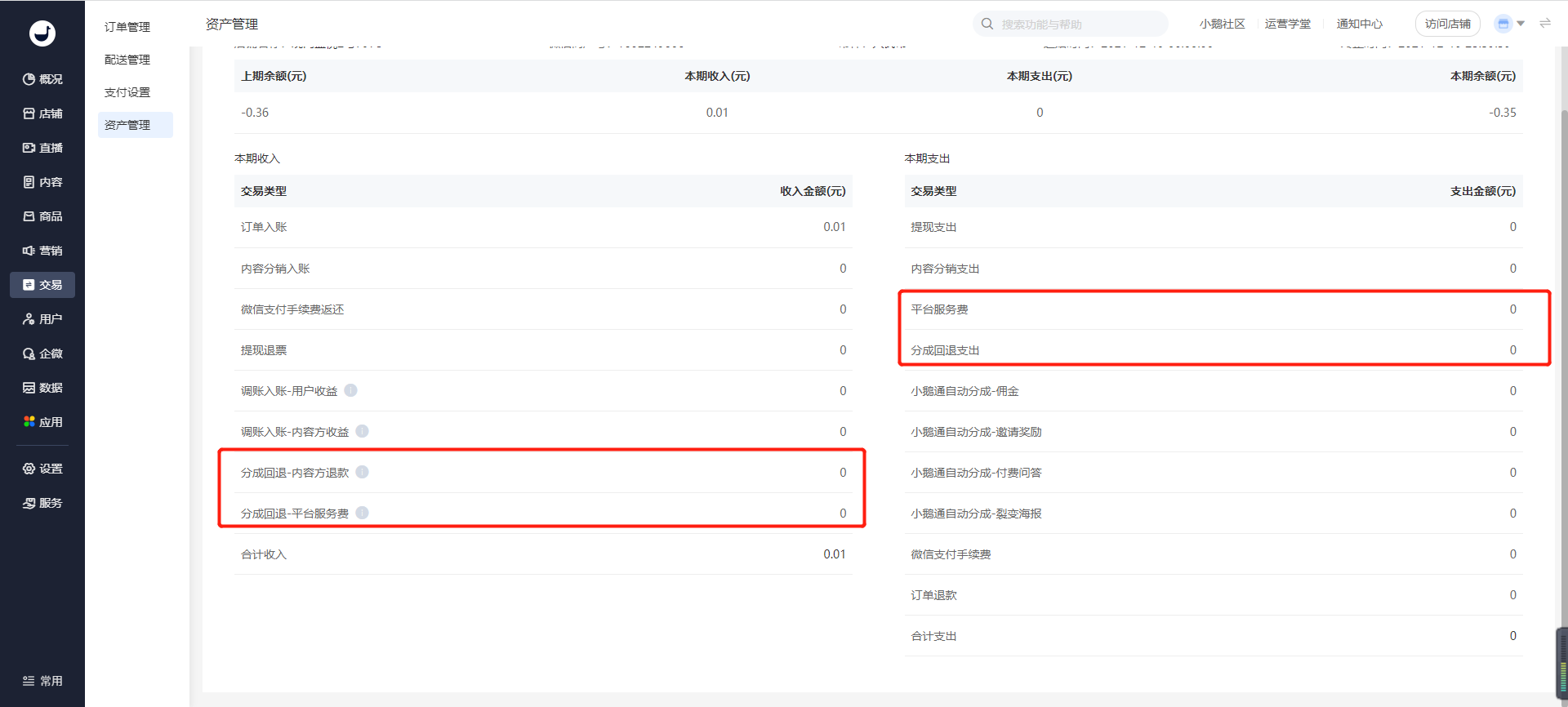Click 小鹅通自动分成-佣金 row label

coord(964,391)
